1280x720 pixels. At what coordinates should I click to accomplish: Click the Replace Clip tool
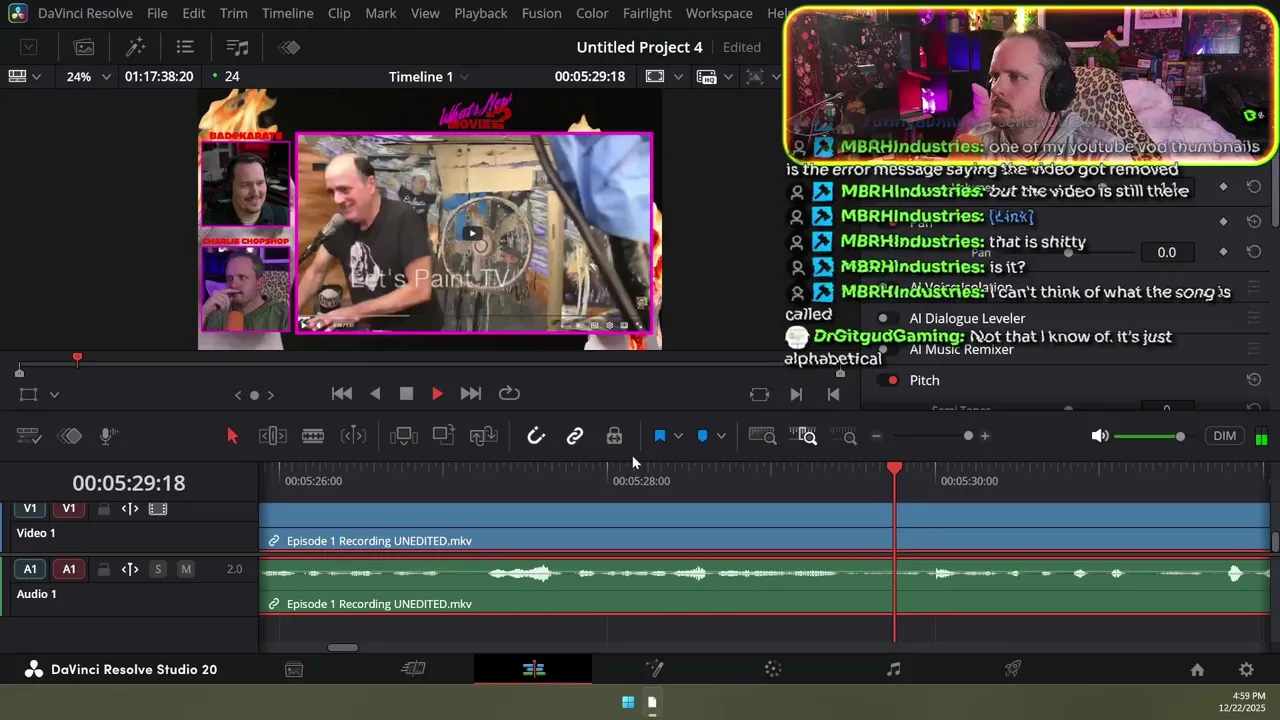coord(483,436)
